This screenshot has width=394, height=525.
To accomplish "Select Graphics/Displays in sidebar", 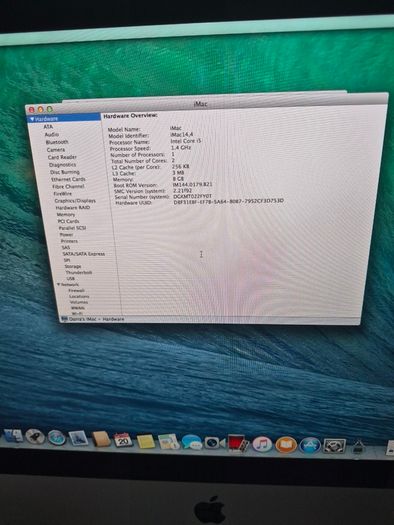I will 75,201.
